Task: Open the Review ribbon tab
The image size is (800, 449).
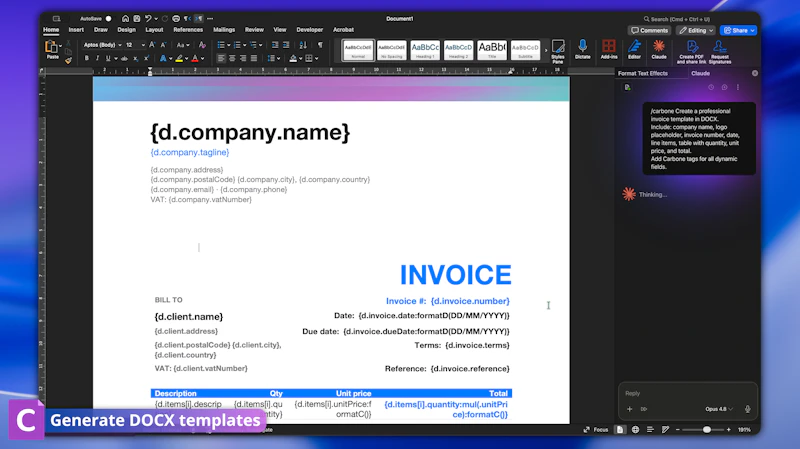Action: (254, 30)
